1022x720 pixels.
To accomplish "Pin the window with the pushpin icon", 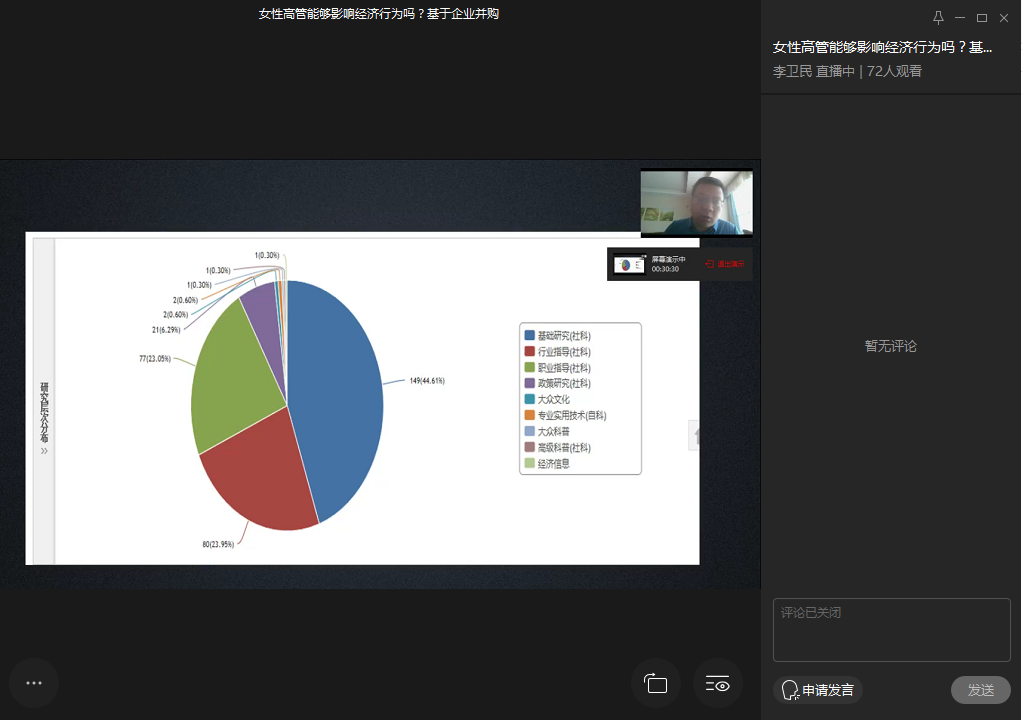I will click(938, 18).
